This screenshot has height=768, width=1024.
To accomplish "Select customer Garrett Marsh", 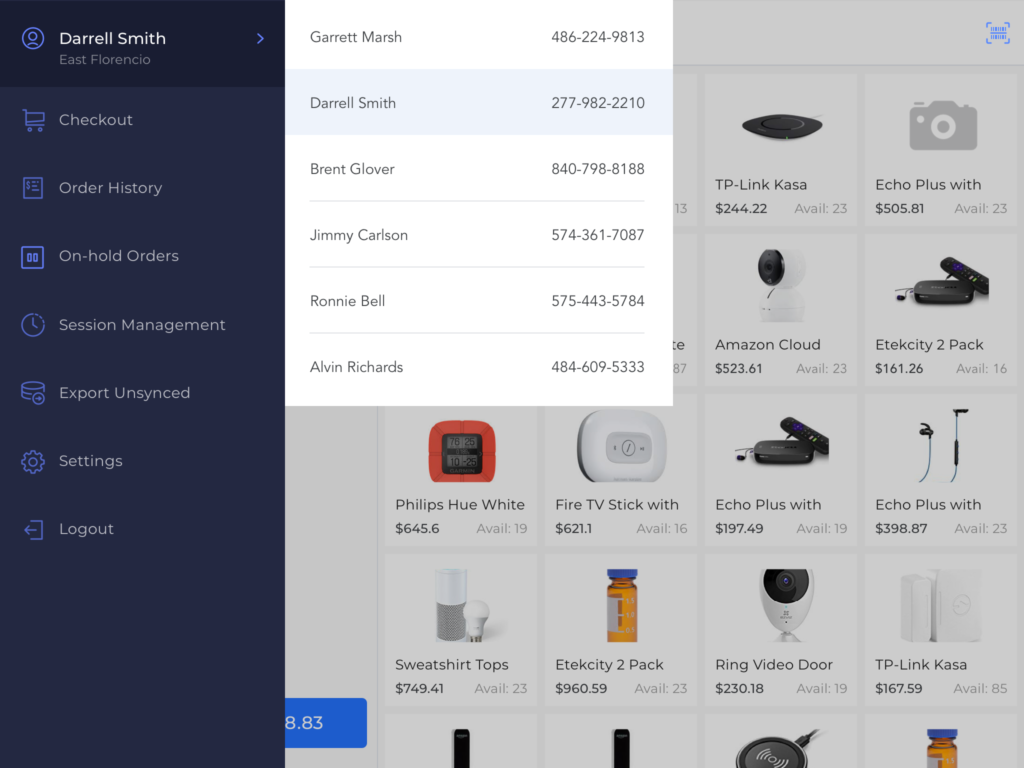I will [x=479, y=37].
